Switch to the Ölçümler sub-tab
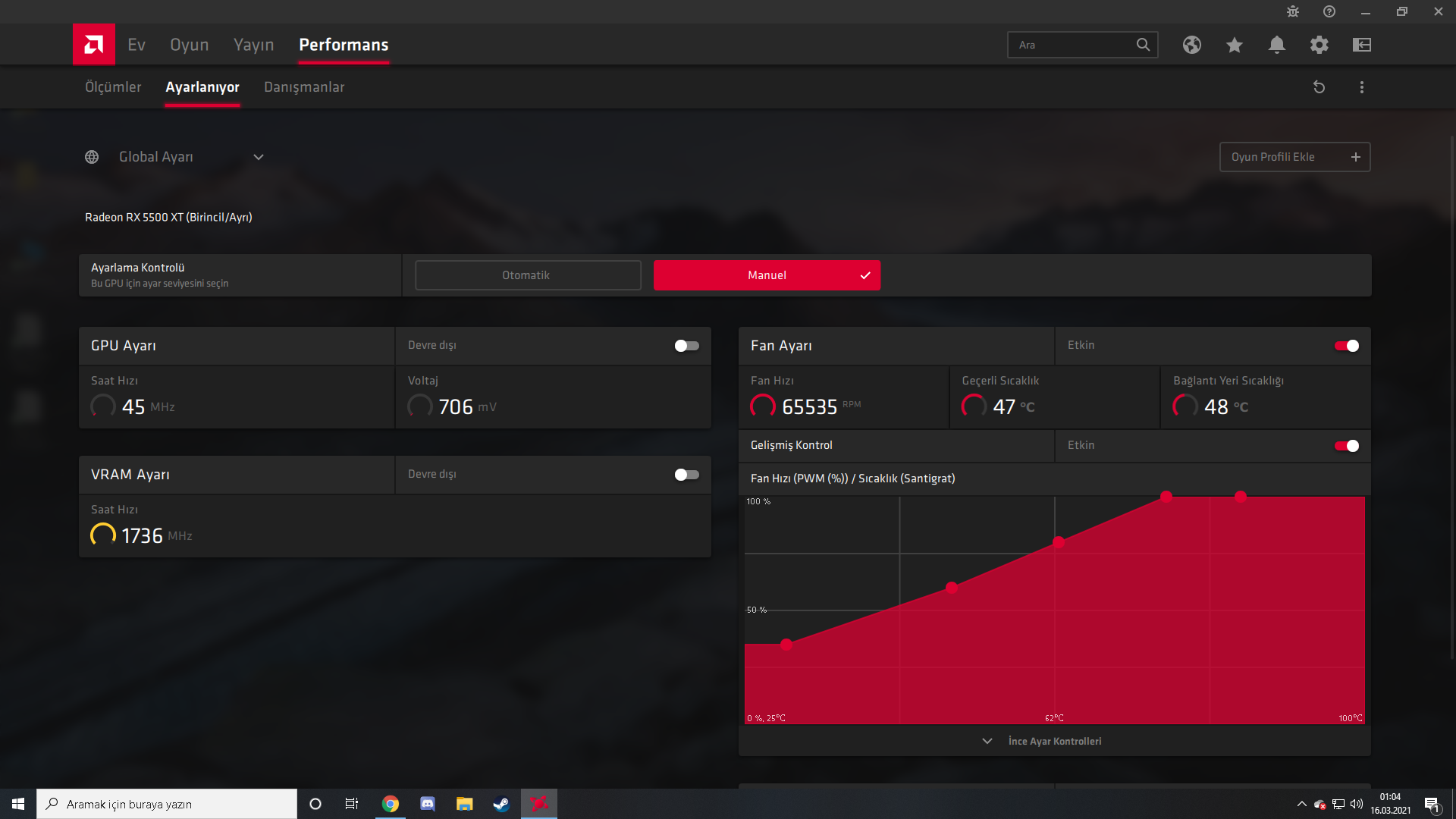The width and height of the screenshot is (1456, 819). [x=113, y=87]
